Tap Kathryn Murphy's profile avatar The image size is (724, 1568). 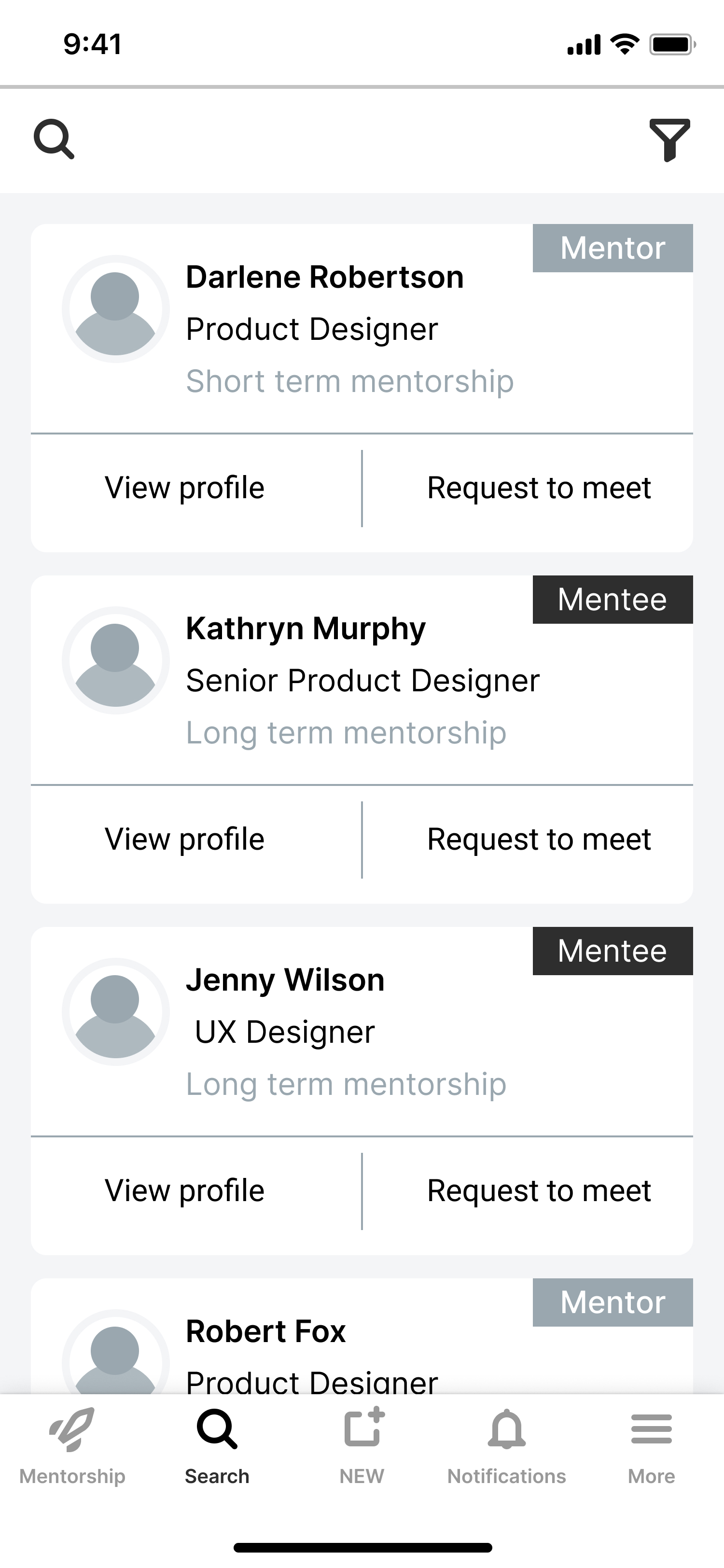115,660
